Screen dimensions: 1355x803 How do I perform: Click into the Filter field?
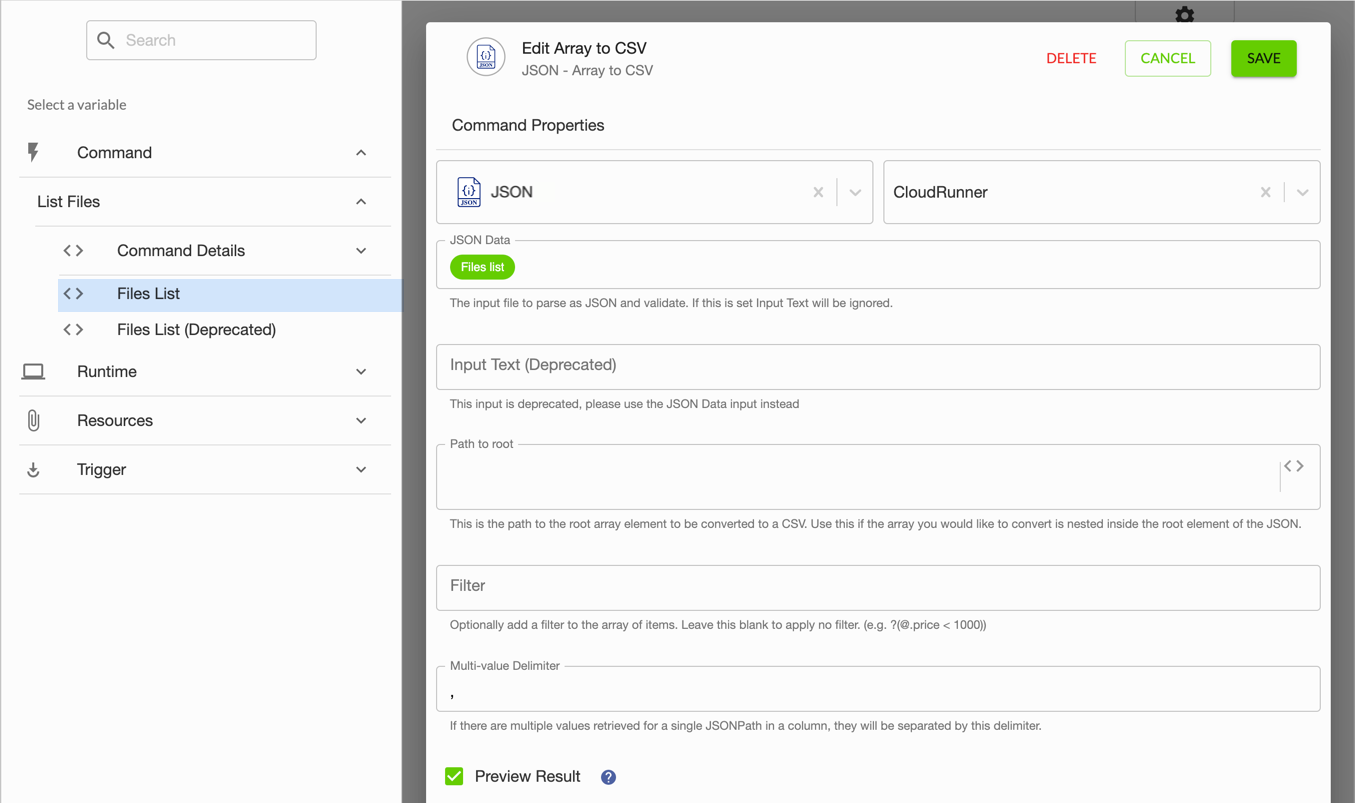(878, 588)
